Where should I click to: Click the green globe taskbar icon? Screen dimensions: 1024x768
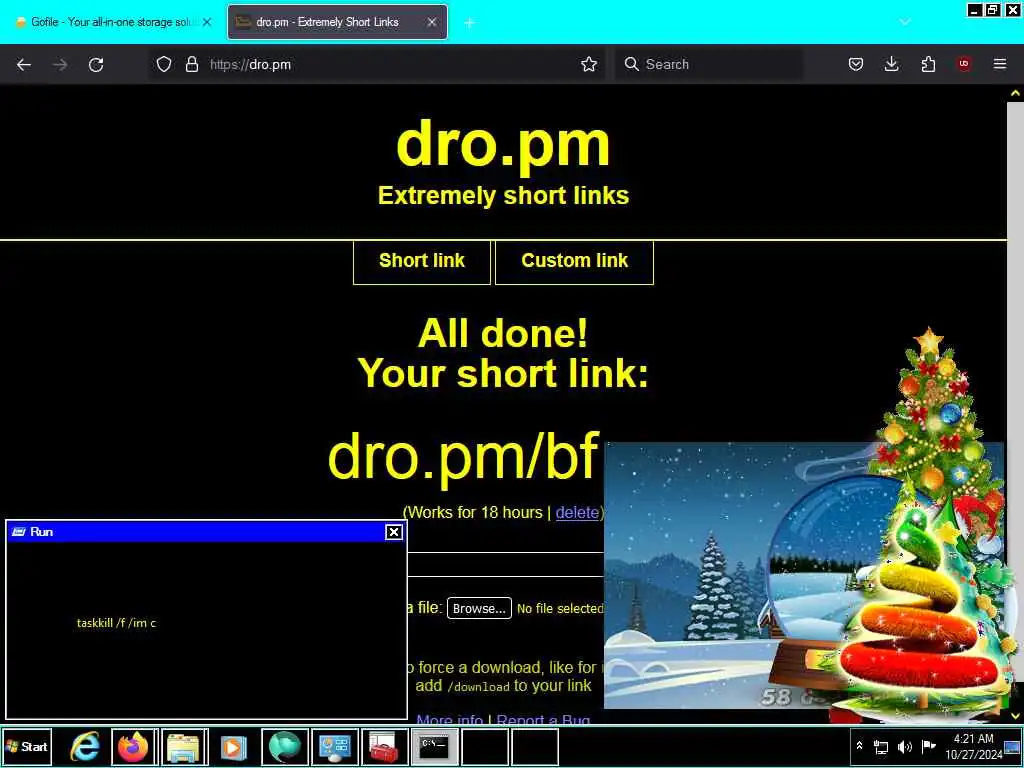(285, 746)
